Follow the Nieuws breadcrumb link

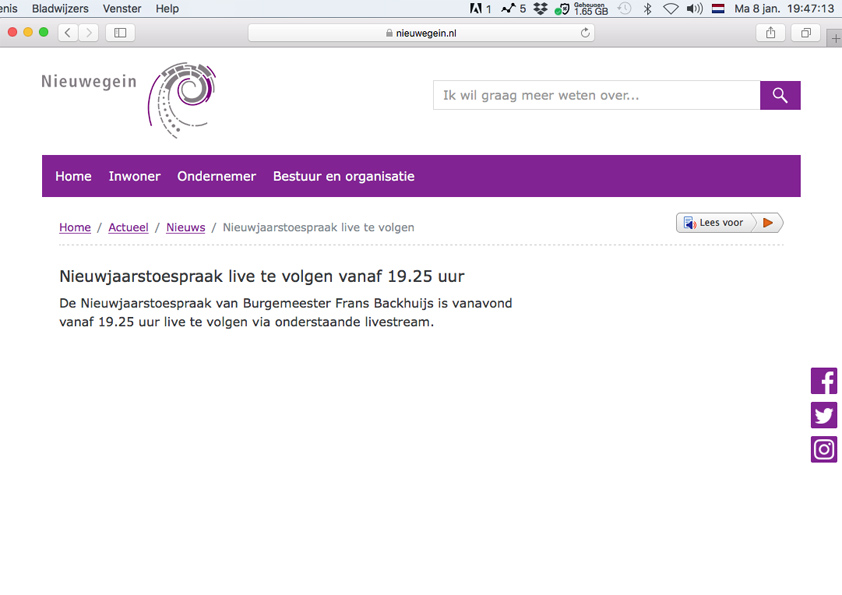click(x=185, y=227)
